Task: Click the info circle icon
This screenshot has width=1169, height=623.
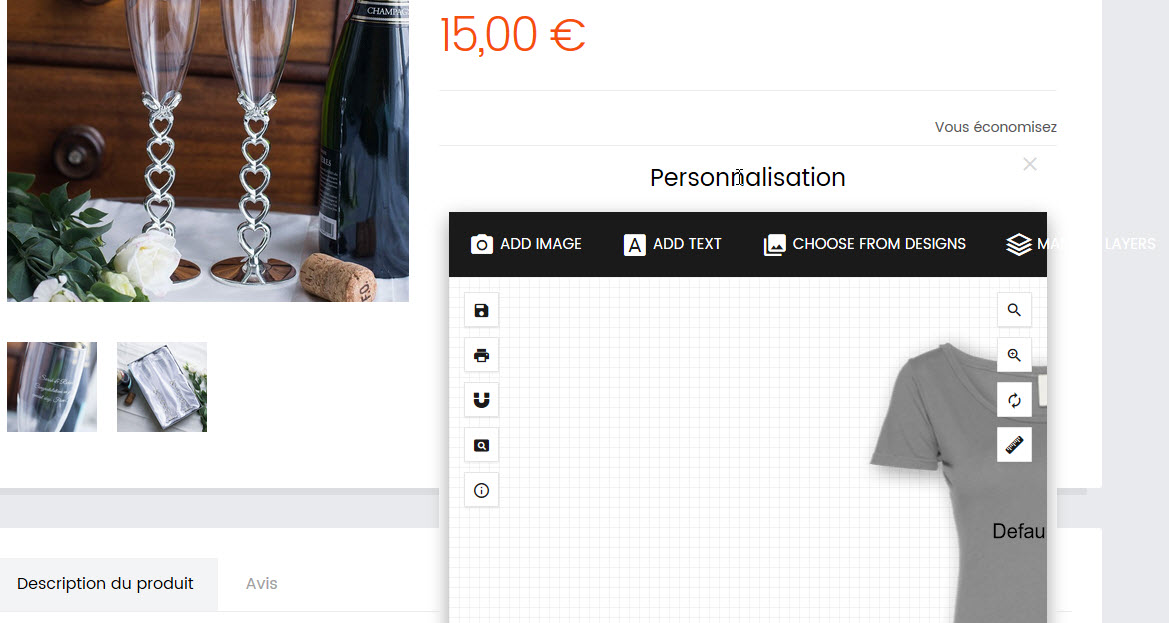Action: point(481,490)
